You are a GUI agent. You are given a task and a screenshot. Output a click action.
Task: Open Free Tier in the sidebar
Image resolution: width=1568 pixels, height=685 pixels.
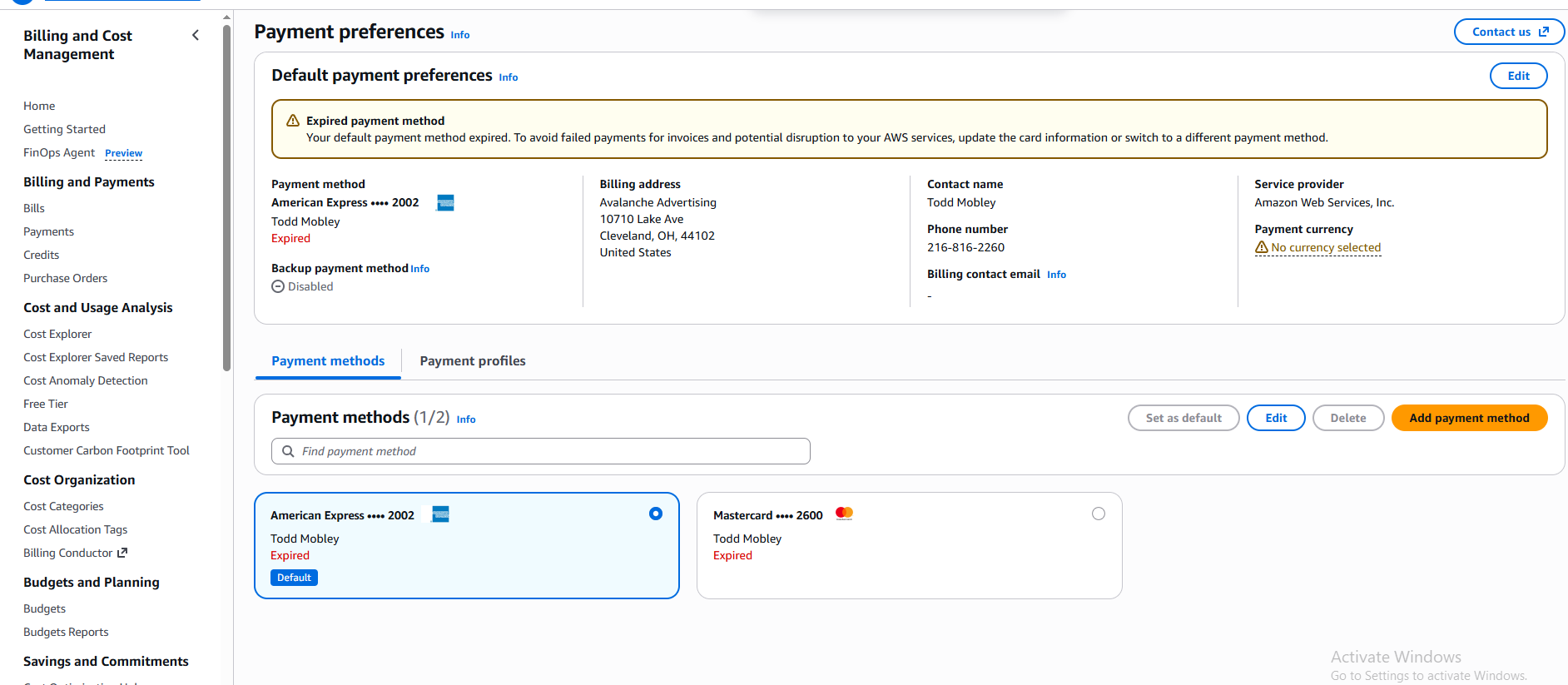pyautogui.click(x=46, y=404)
